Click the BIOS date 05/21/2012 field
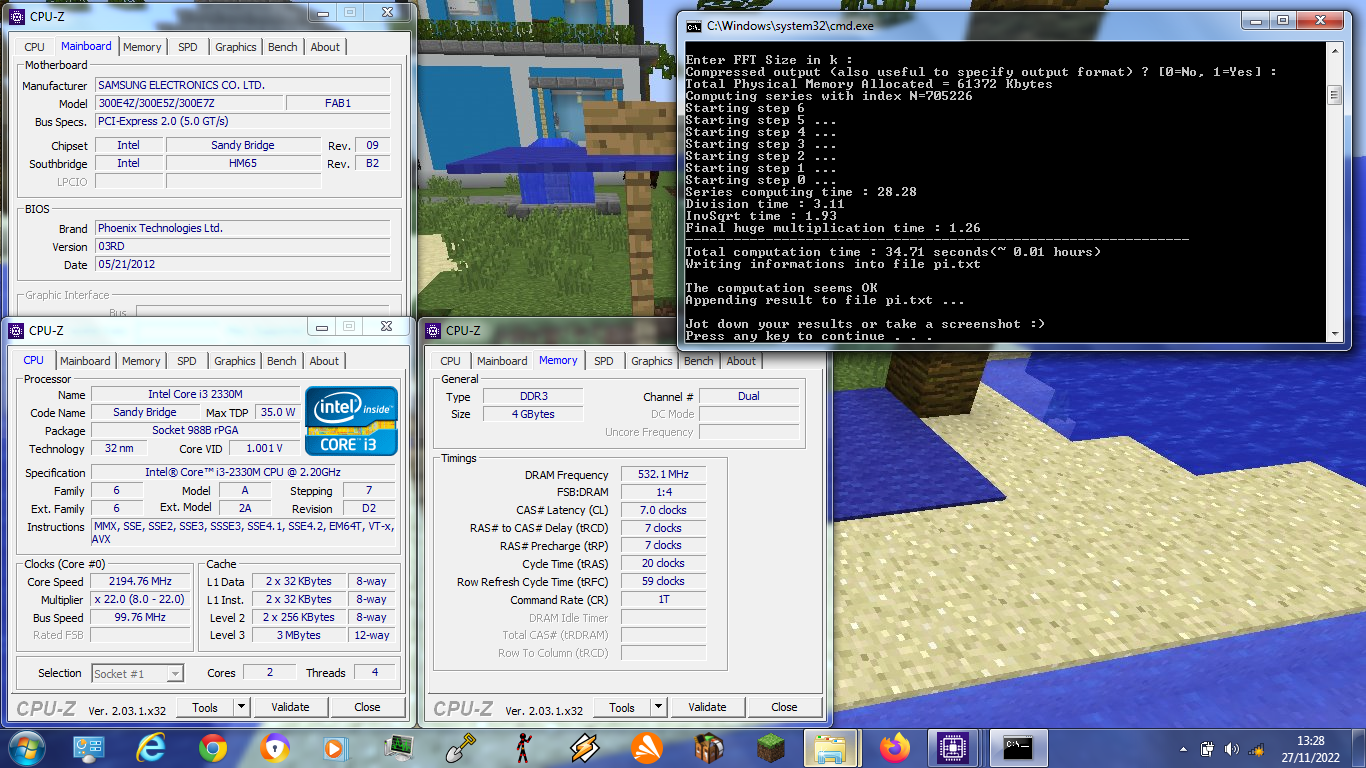1366x768 pixels. pyautogui.click(x=241, y=265)
